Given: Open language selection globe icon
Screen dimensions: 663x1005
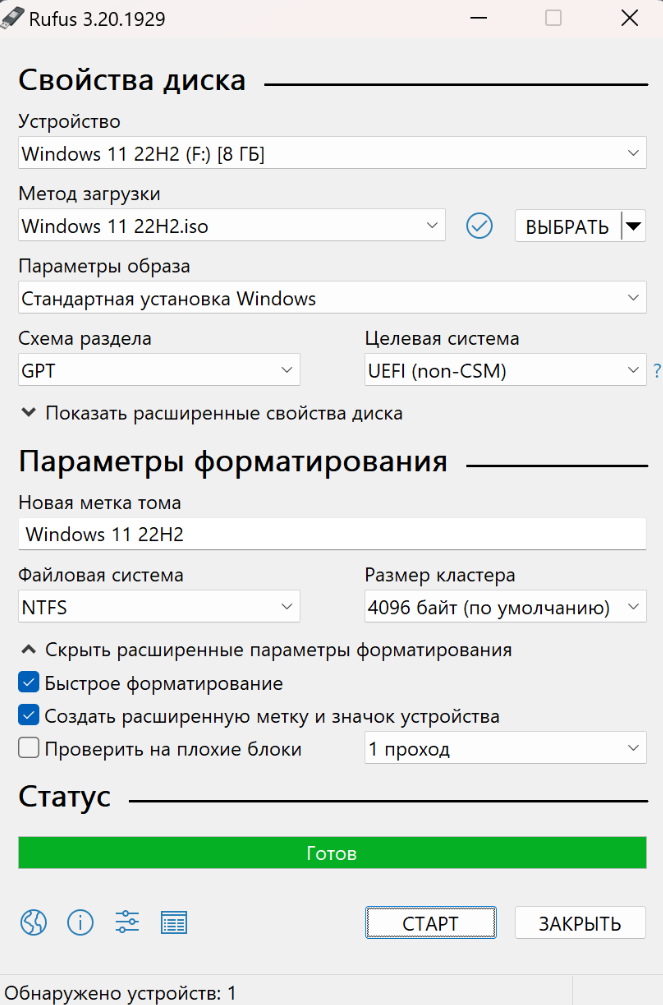Looking at the screenshot, I should tap(33, 923).
